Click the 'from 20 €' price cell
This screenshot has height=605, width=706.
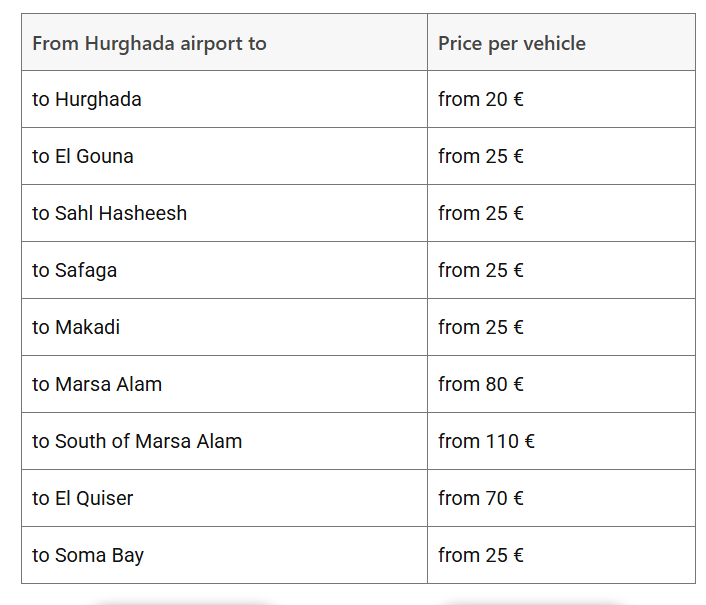click(481, 99)
